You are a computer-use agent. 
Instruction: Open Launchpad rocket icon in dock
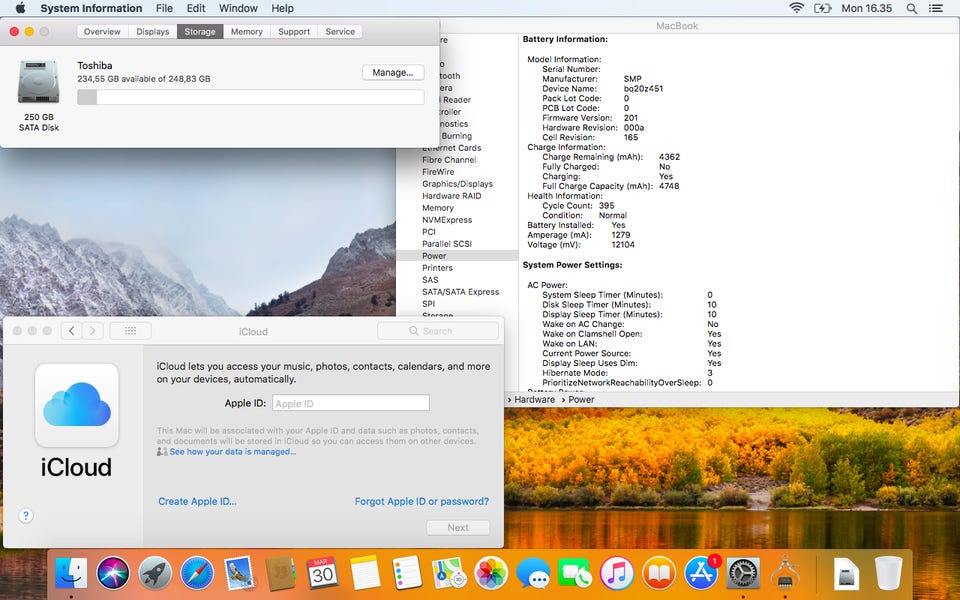click(x=155, y=574)
